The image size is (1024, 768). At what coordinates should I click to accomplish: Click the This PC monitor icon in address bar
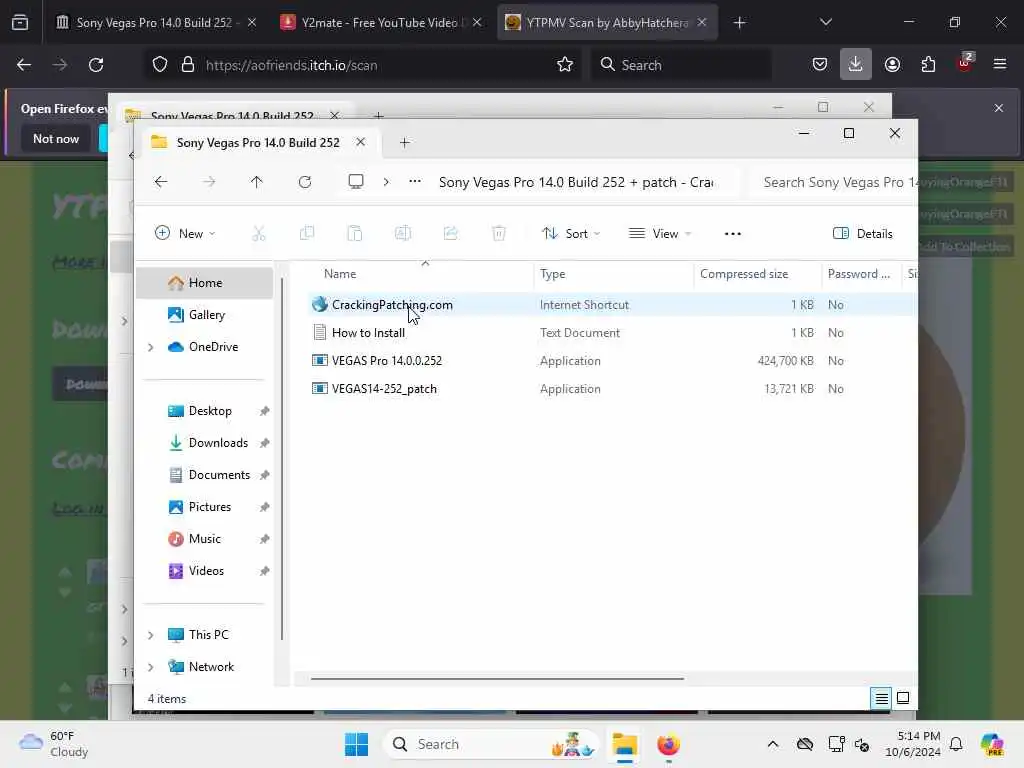pos(356,182)
